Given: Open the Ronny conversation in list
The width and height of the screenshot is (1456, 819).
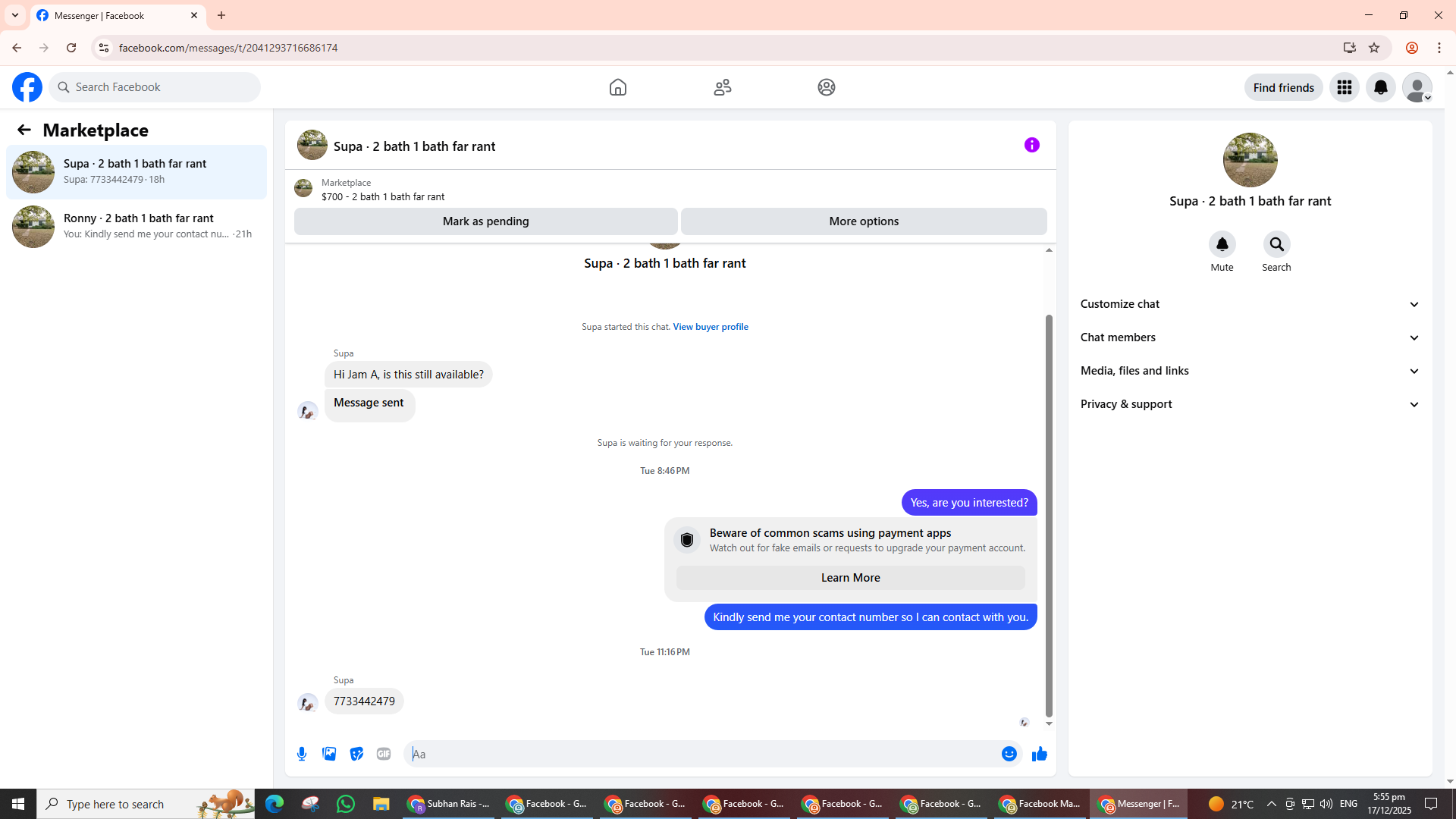Looking at the screenshot, I should [x=136, y=226].
